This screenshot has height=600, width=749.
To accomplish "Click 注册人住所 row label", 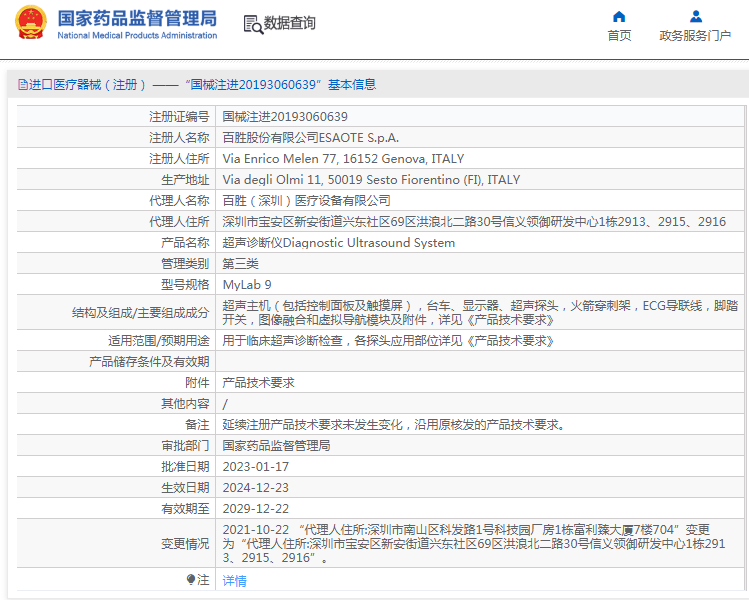I will pos(179,159).
